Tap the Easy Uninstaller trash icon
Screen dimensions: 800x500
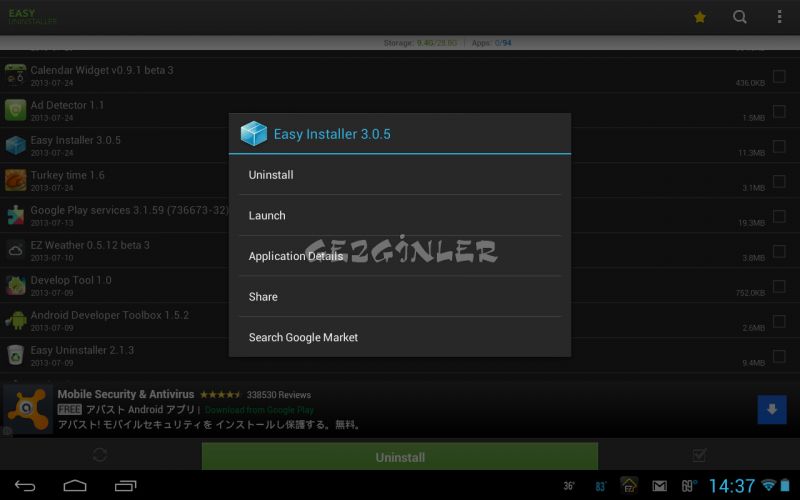[15, 355]
